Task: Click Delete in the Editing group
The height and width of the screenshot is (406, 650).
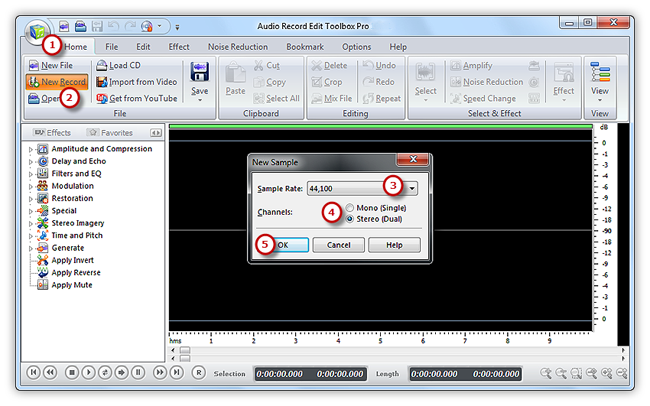Action: (330, 66)
